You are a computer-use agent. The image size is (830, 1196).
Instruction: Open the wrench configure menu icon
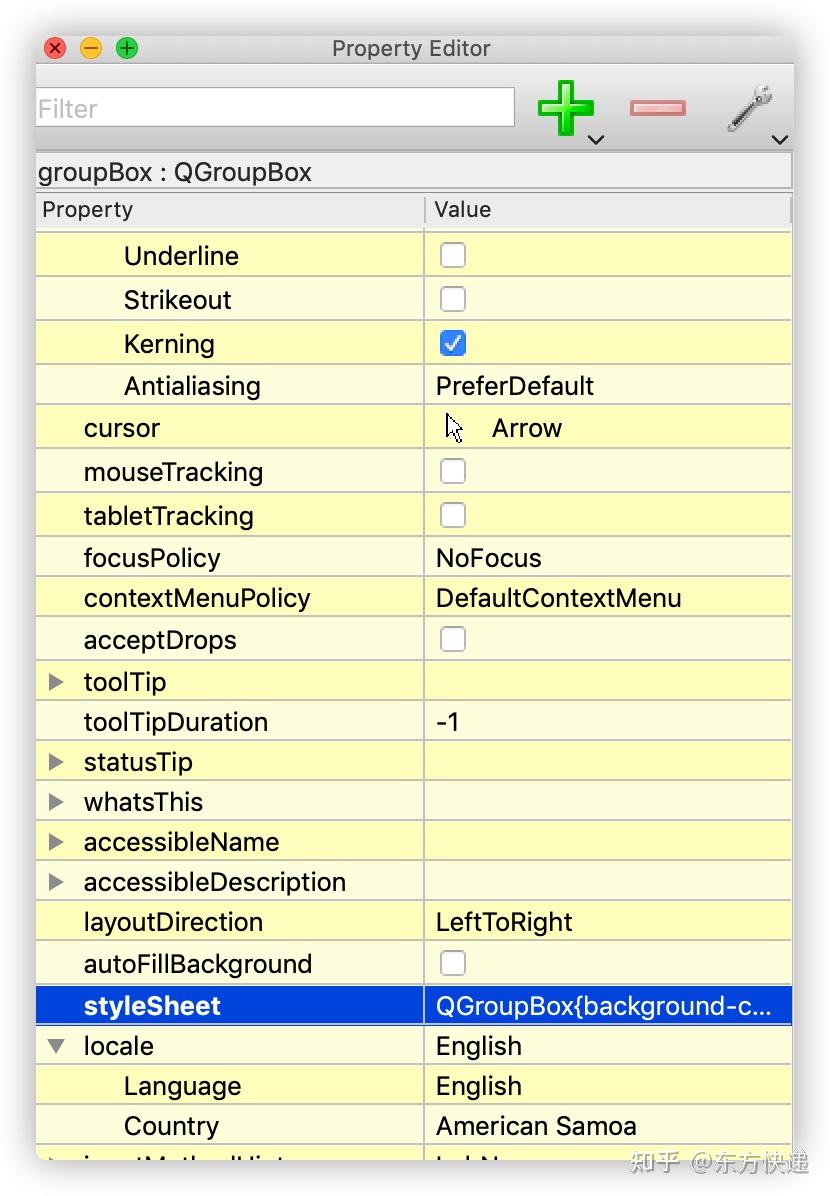750,109
